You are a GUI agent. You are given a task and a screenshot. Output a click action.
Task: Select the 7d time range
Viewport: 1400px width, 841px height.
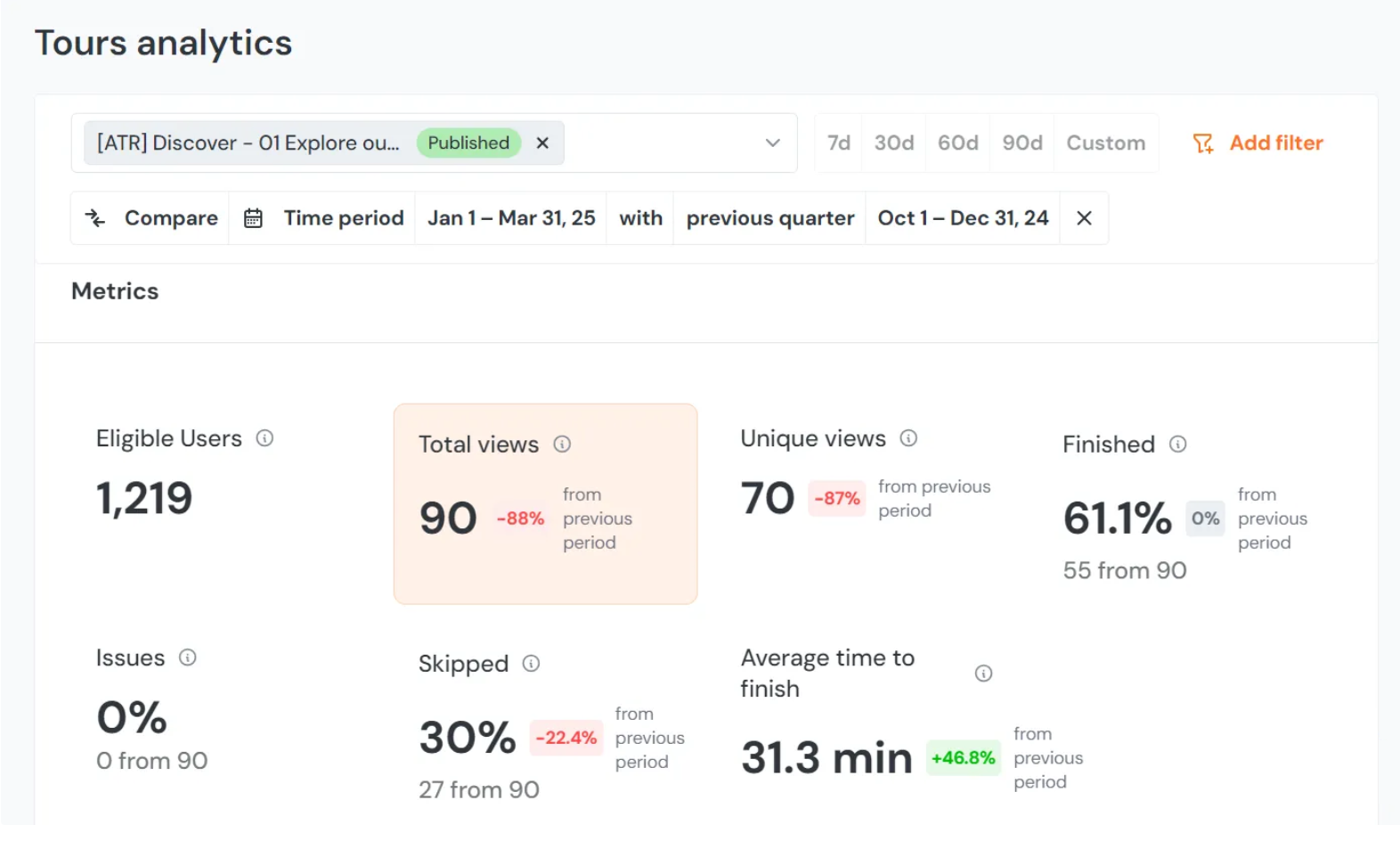(x=838, y=143)
